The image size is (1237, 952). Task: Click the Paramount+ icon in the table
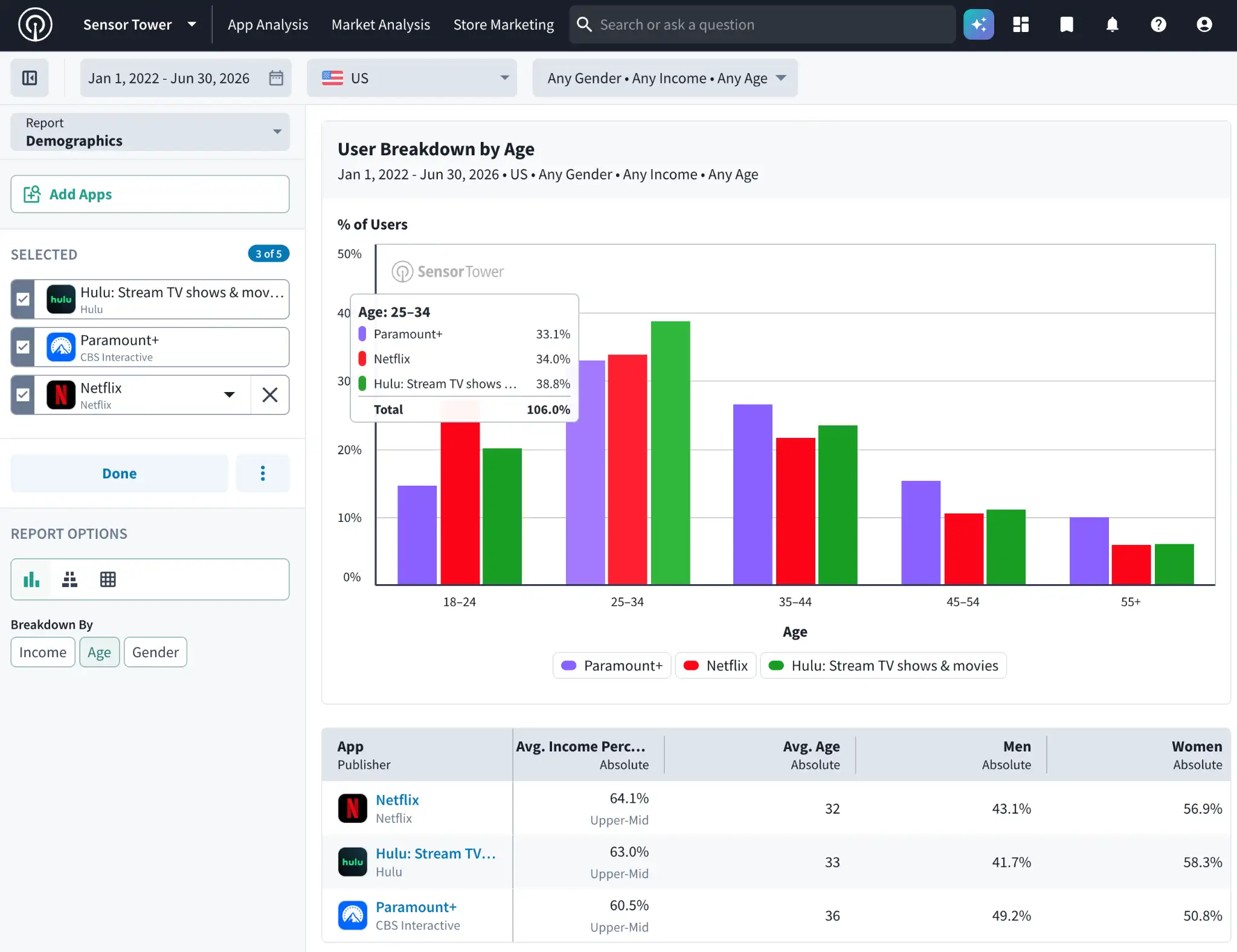click(x=353, y=916)
